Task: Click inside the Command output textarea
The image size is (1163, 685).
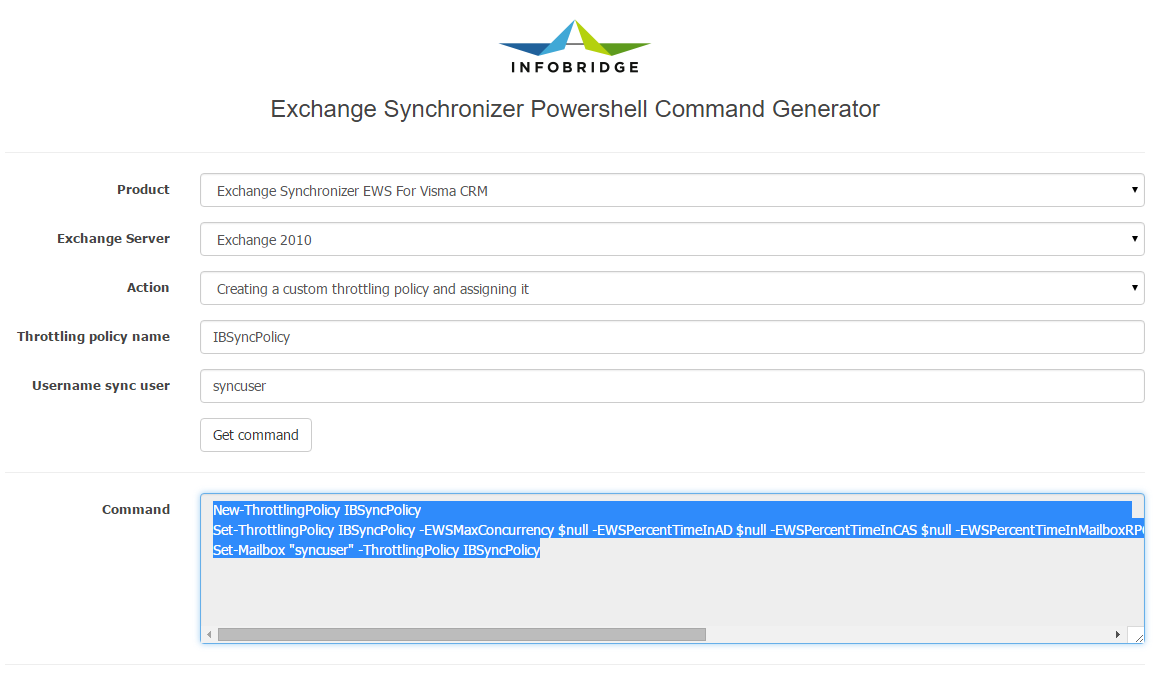Action: point(672,569)
